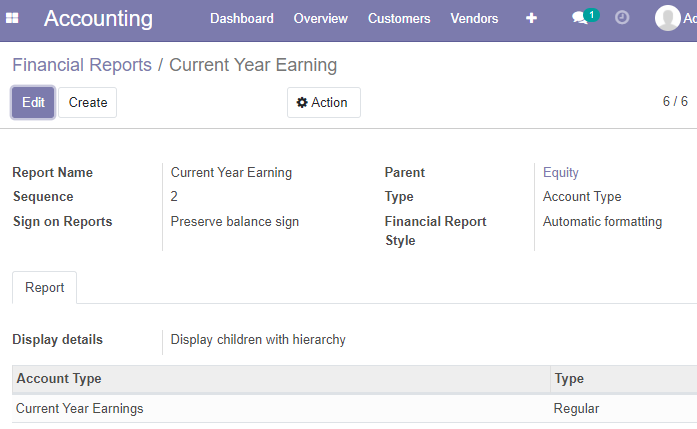
Task: Select the Report tab
Action: 44,288
